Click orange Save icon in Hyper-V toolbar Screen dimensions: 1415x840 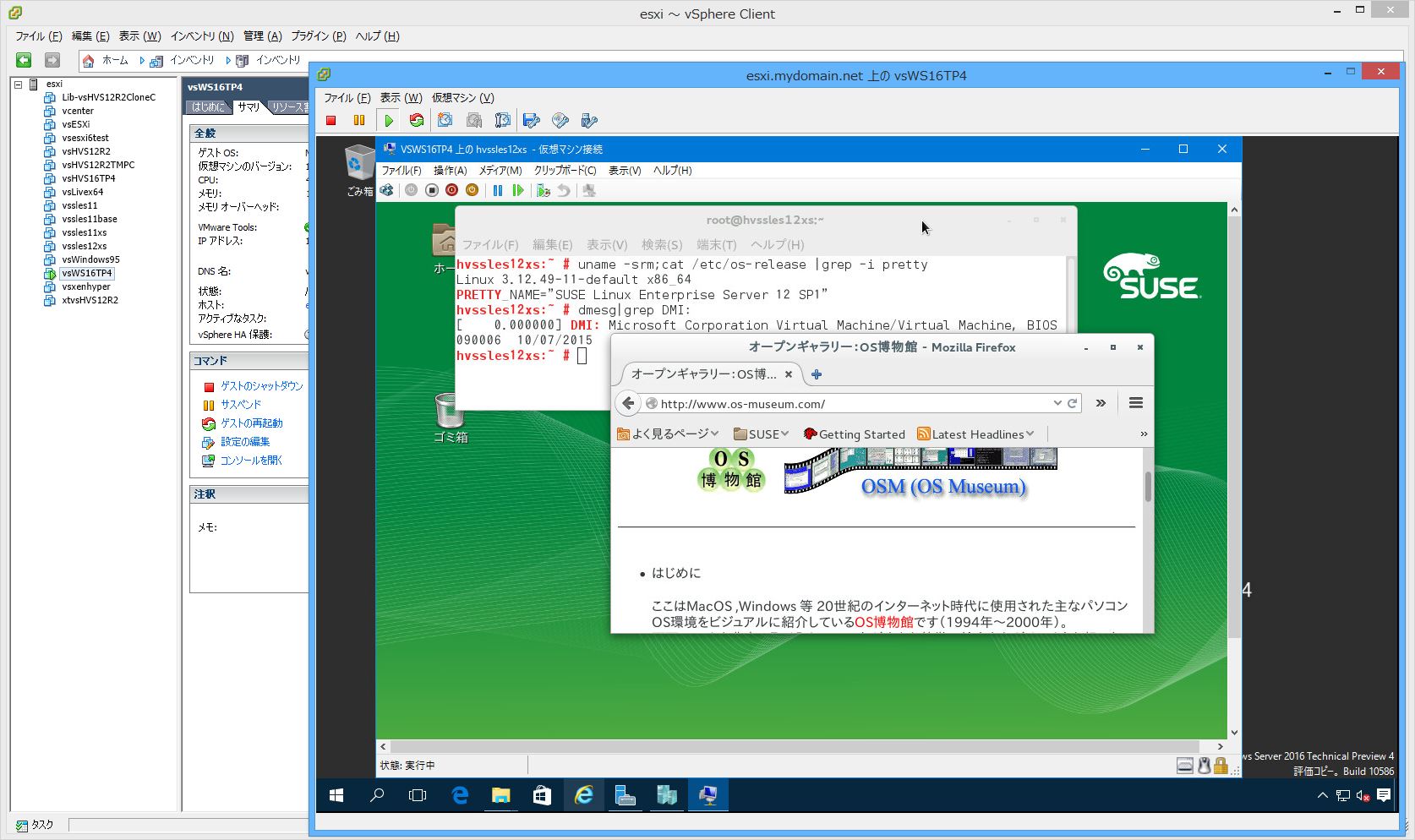click(472, 190)
